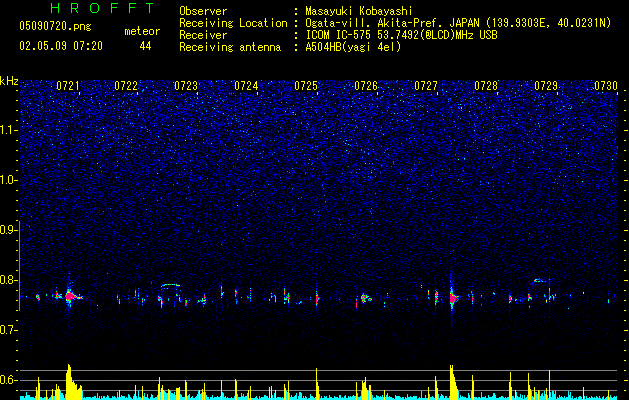Click the tall yellow signal peak after 0727
The height and width of the screenshot is (400, 629).
(453, 381)
